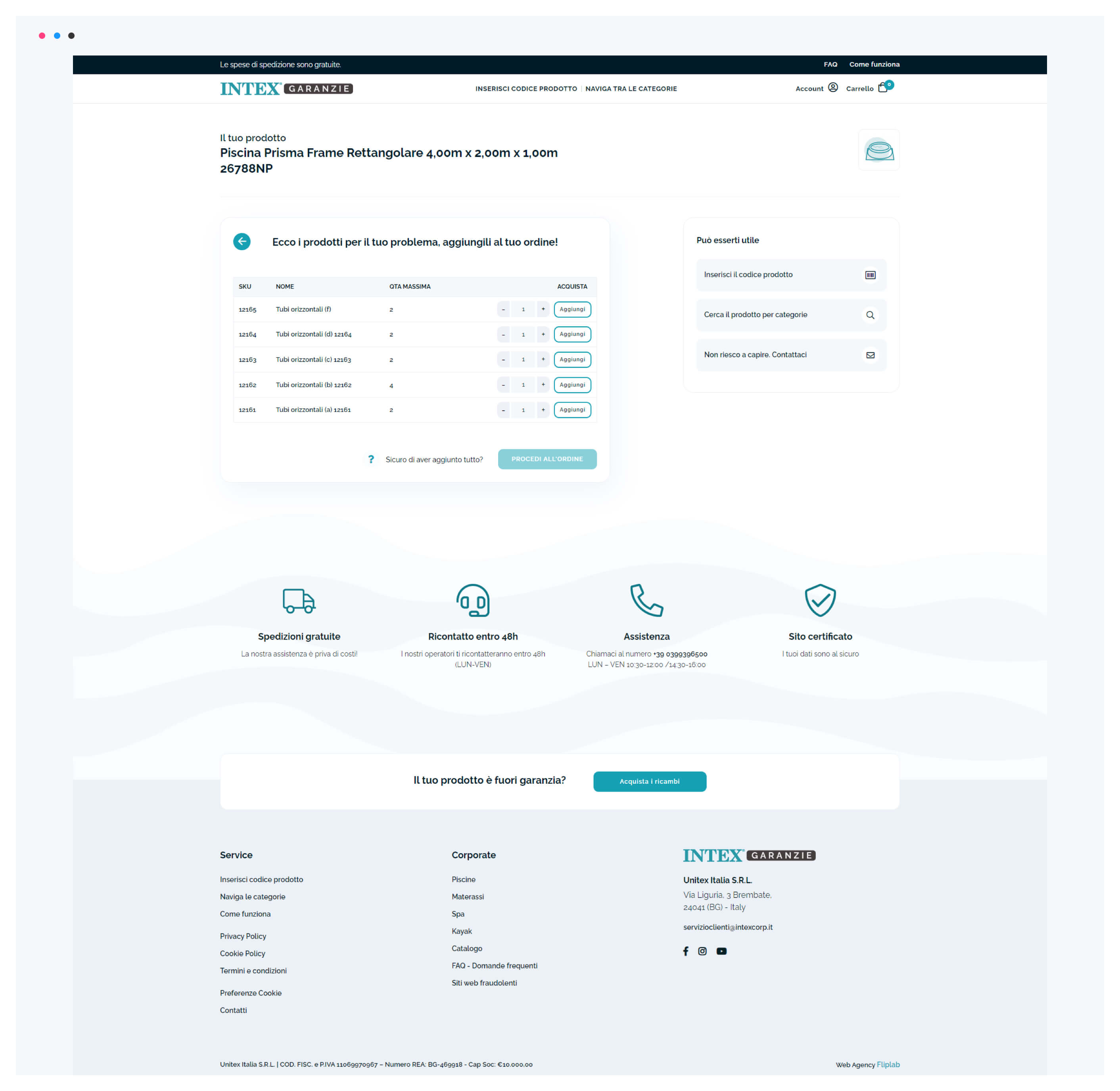This screenshot has height=1091, width=1120.
Task: Open Inserisci codice prodotto in header menu
Action: click(525, 89)
